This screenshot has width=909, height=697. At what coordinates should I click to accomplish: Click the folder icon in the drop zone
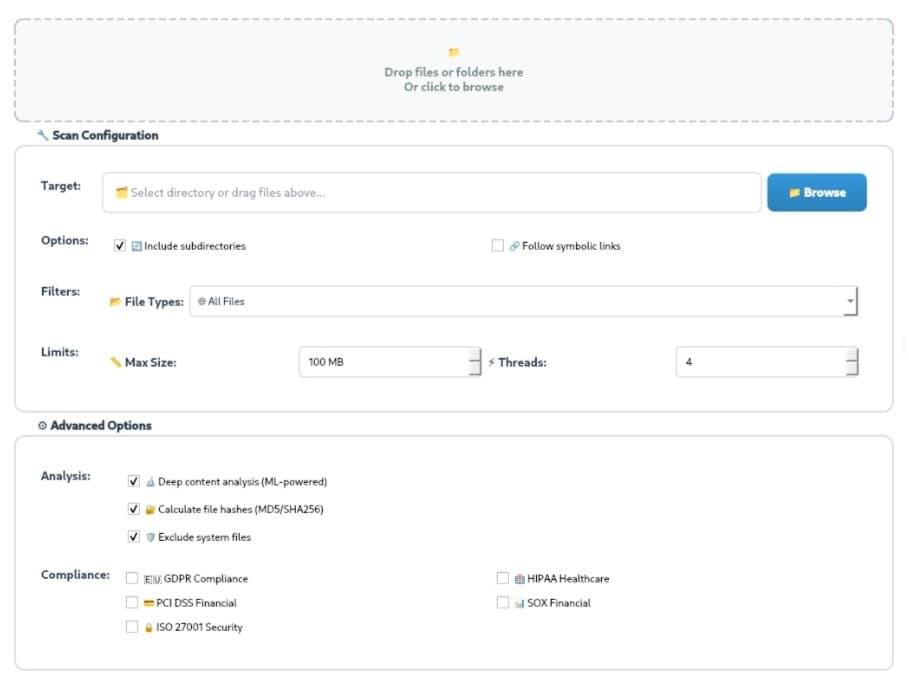pos(453,52)
